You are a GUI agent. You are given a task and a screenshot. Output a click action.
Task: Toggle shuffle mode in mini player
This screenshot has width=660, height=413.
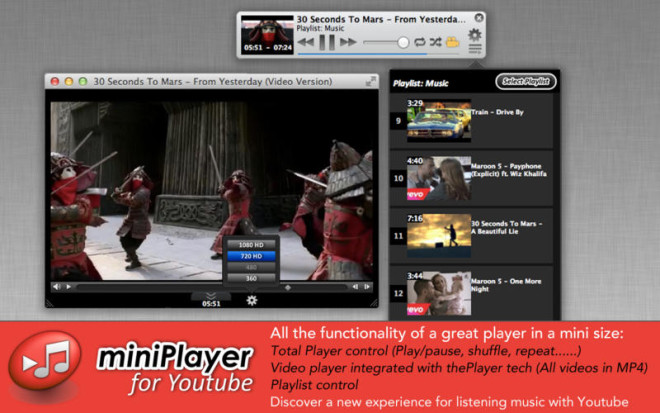point(435,42)
